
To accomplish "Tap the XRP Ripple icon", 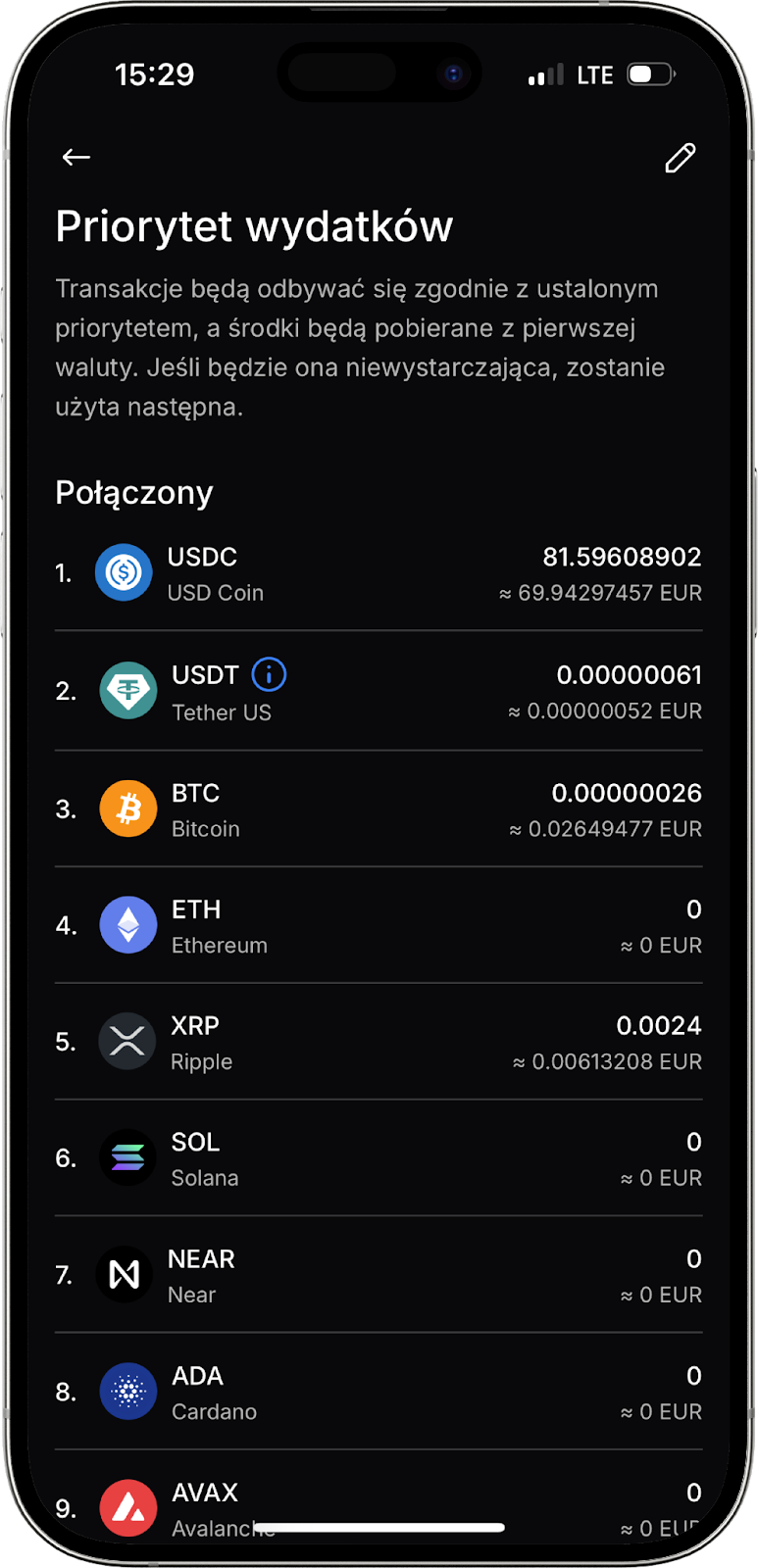I will 127,1041.
